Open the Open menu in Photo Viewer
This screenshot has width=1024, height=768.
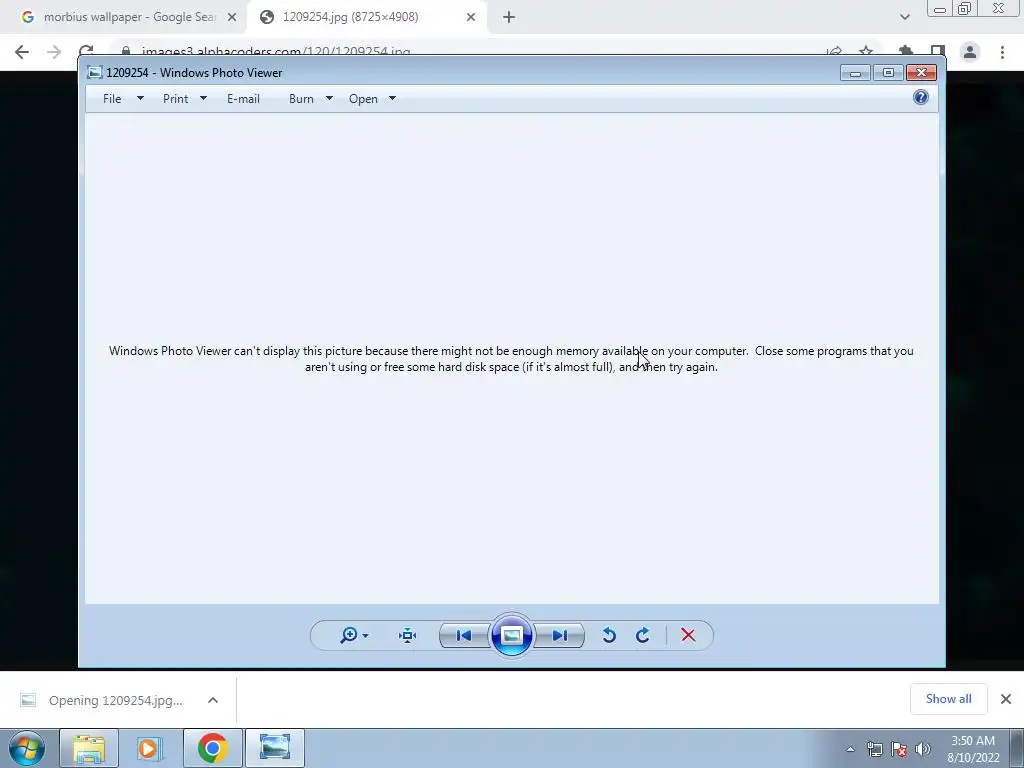coord(363,99)
